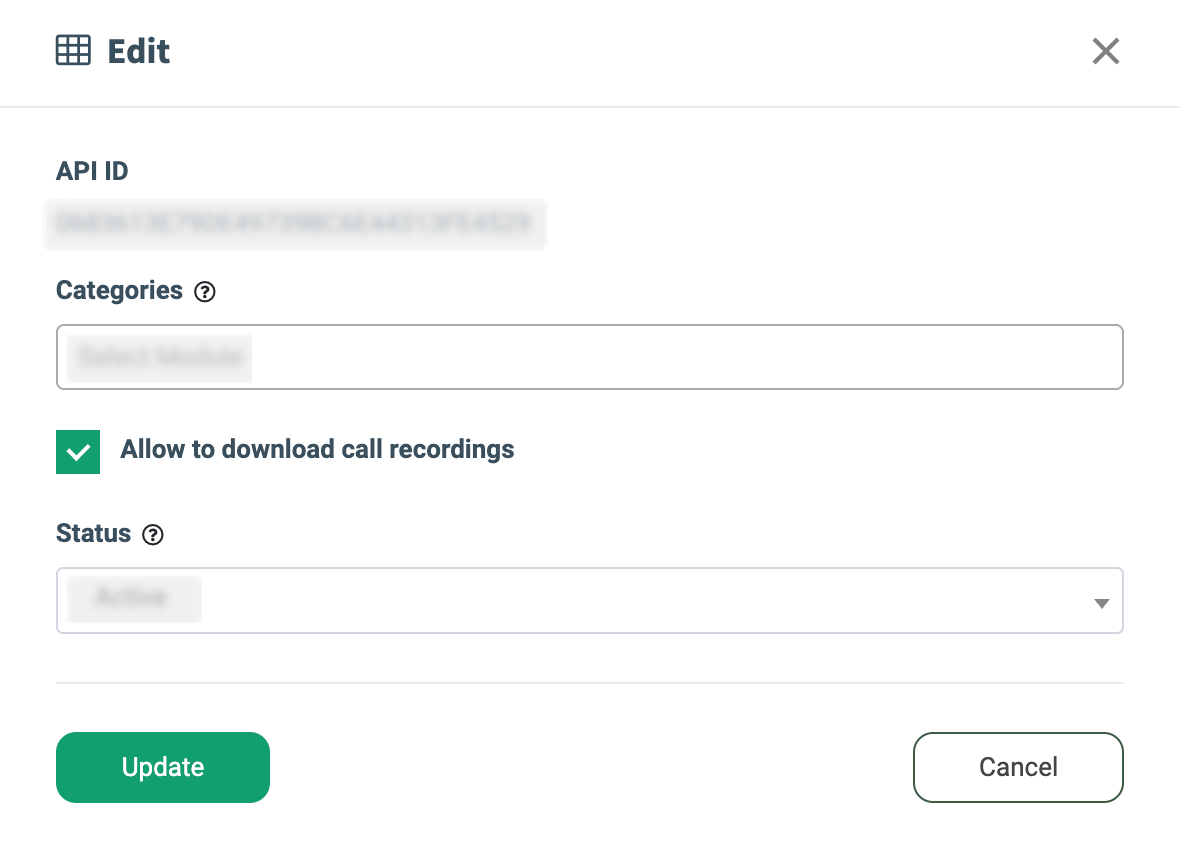1180x848 pixels.
Task: Click the Allow to download call recordings label
Action: pos(317,449)
